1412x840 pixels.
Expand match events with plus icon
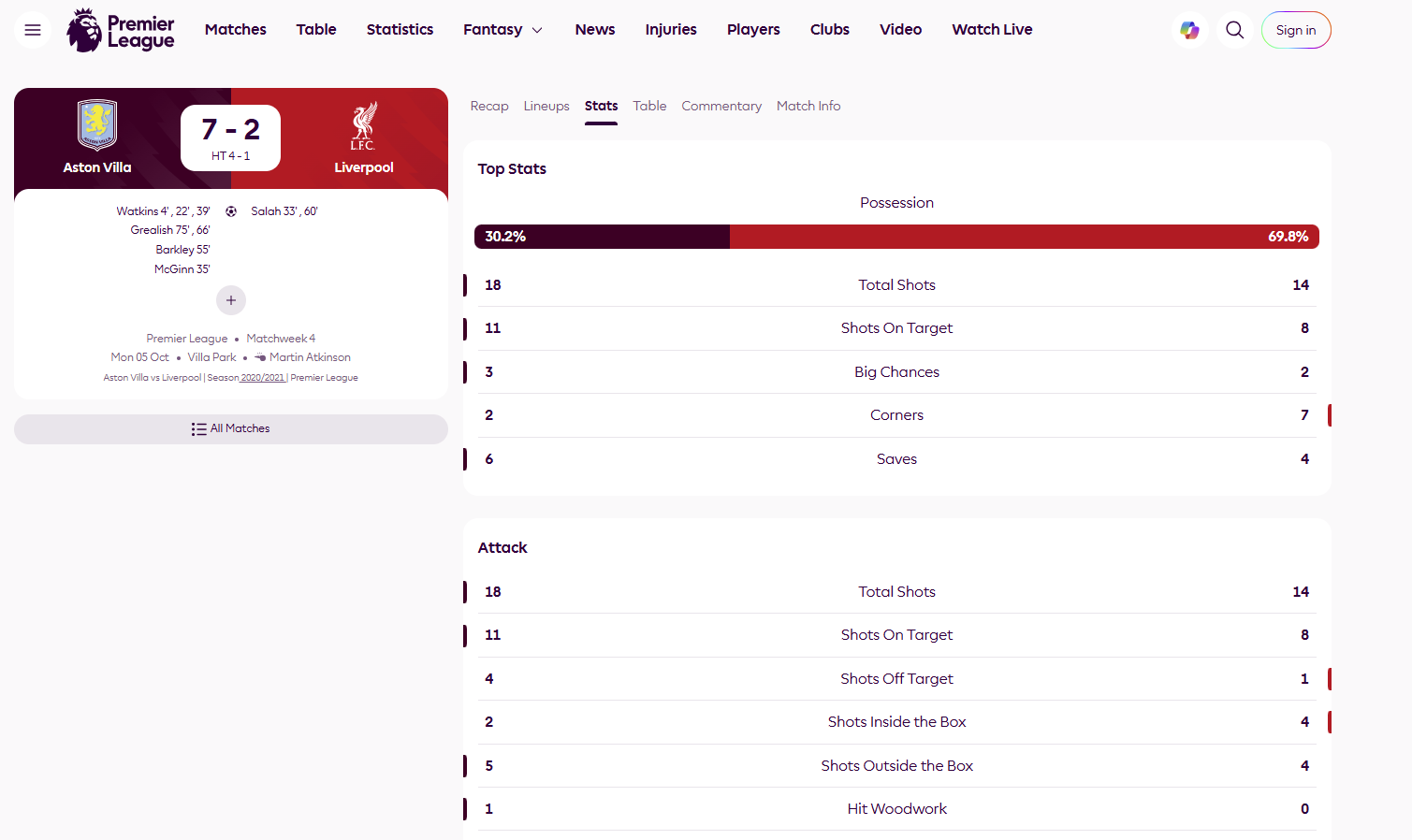pyautogui.click(x=231, y=300)
